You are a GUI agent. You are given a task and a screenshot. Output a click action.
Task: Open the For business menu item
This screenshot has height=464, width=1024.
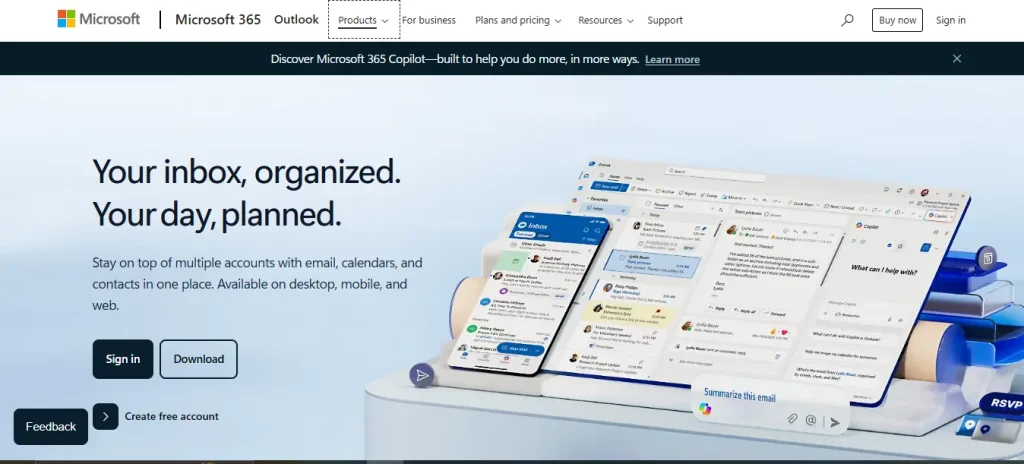(428, 20)
